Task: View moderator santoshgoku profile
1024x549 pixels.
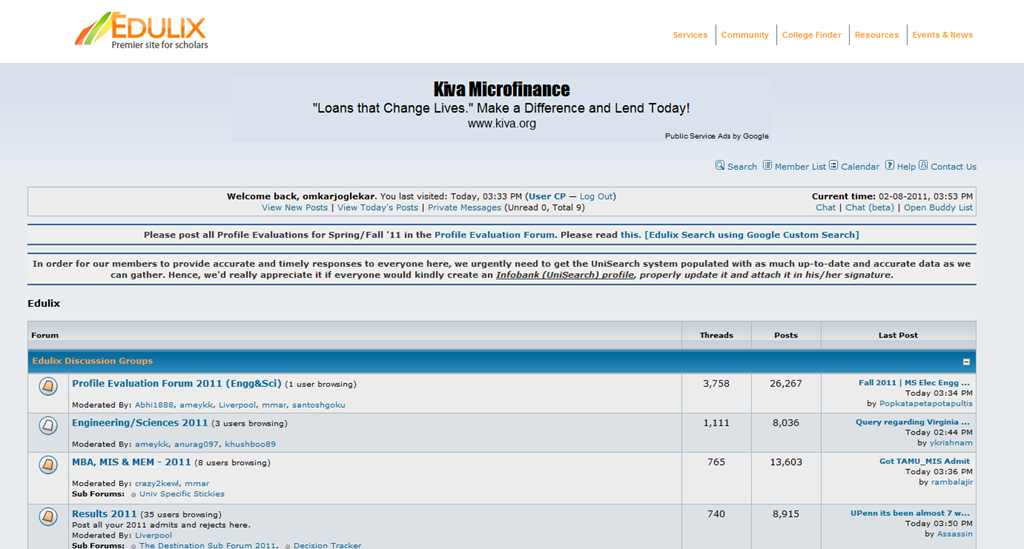Action: [x=319, y=405]
